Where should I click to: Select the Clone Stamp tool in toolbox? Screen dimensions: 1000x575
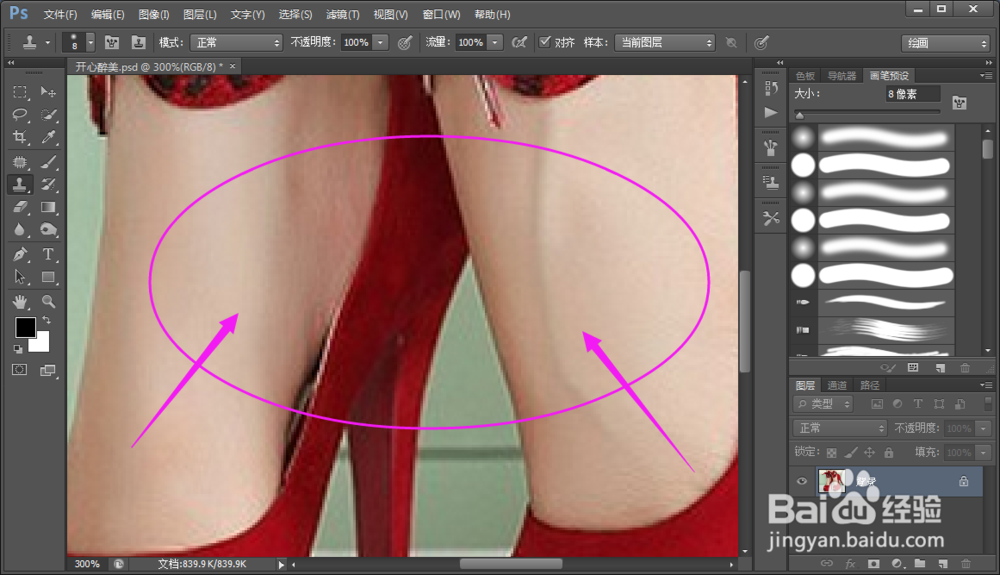(x=20, y=184)
